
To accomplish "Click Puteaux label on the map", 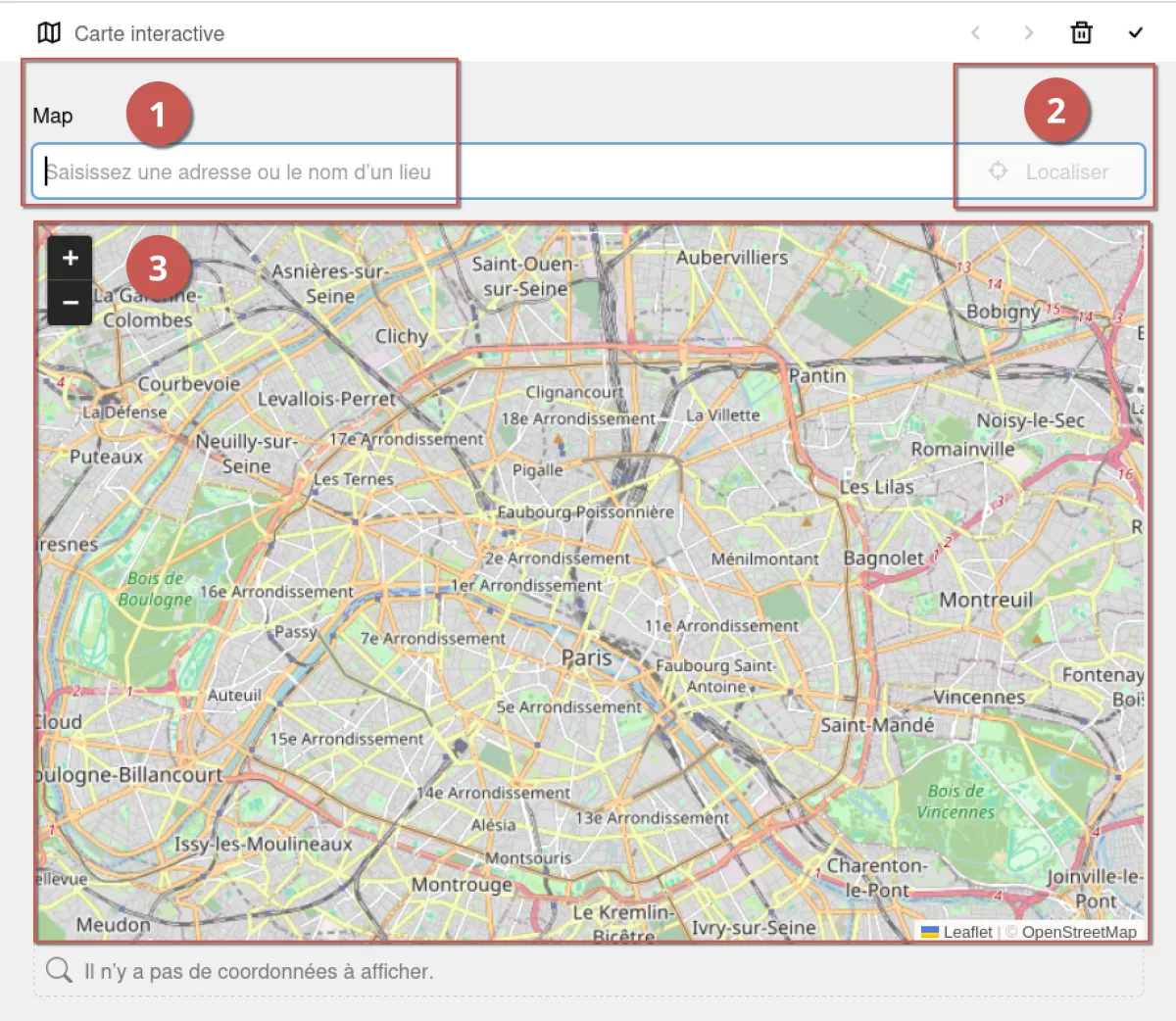I will pos(106,457).
